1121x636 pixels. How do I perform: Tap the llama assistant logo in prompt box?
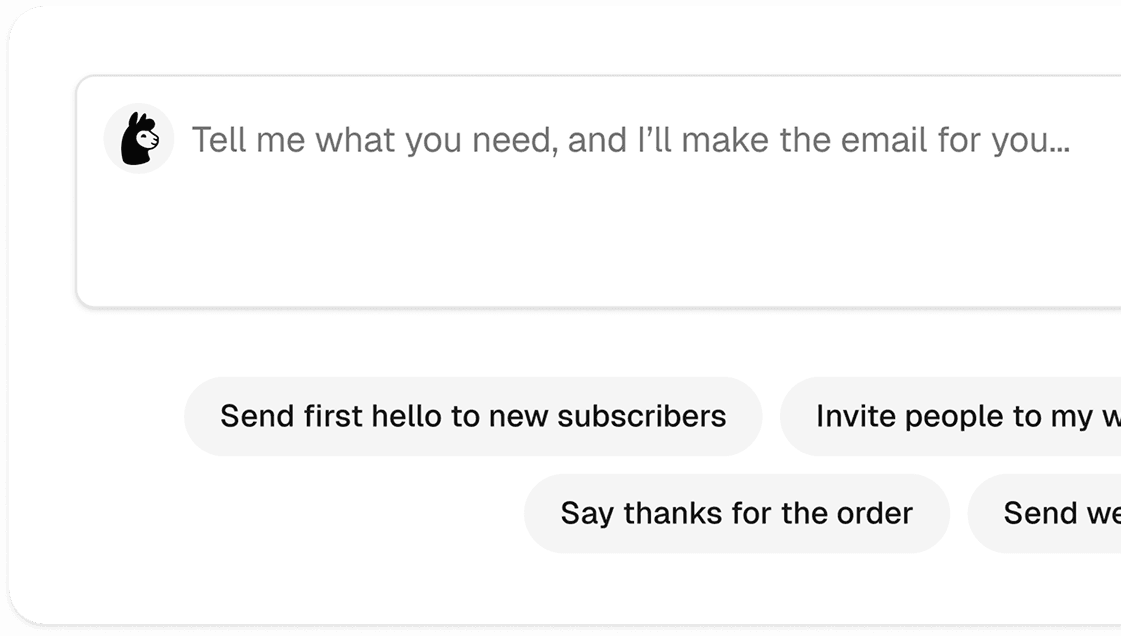point(139,139)
